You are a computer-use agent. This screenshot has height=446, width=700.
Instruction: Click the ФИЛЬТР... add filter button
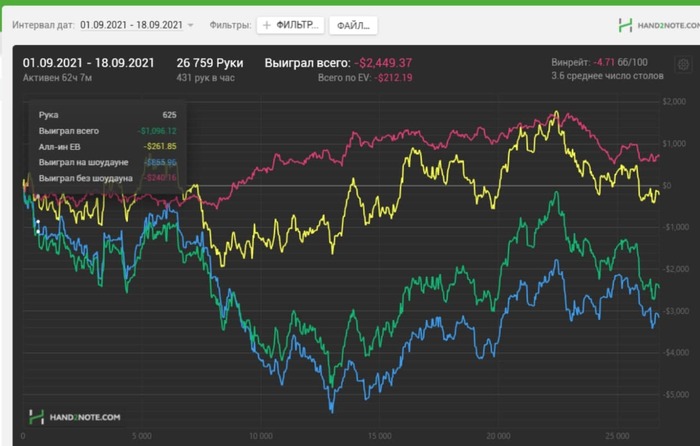290,25
